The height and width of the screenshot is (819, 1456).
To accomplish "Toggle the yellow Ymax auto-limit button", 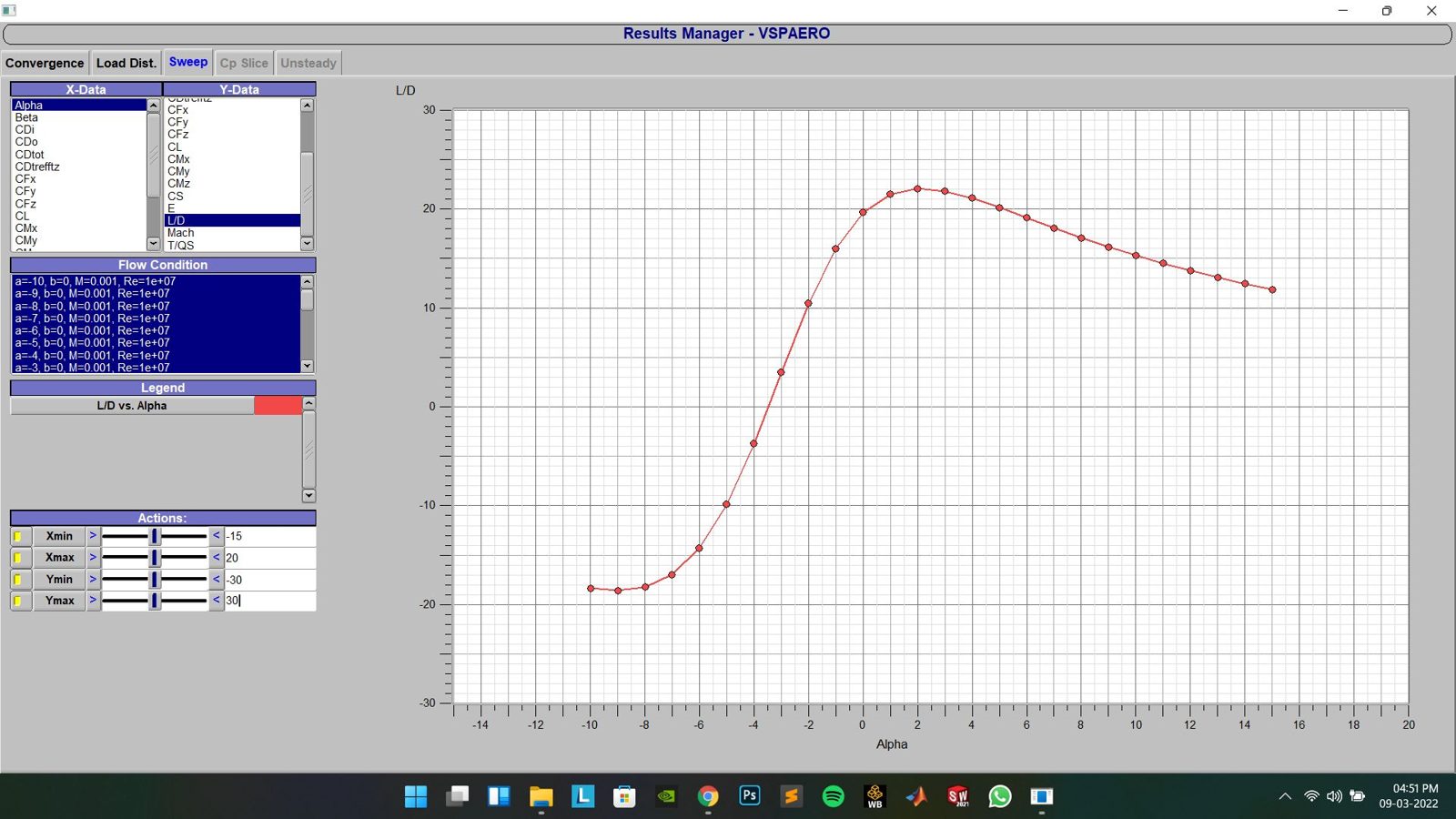I will point(20,601).
